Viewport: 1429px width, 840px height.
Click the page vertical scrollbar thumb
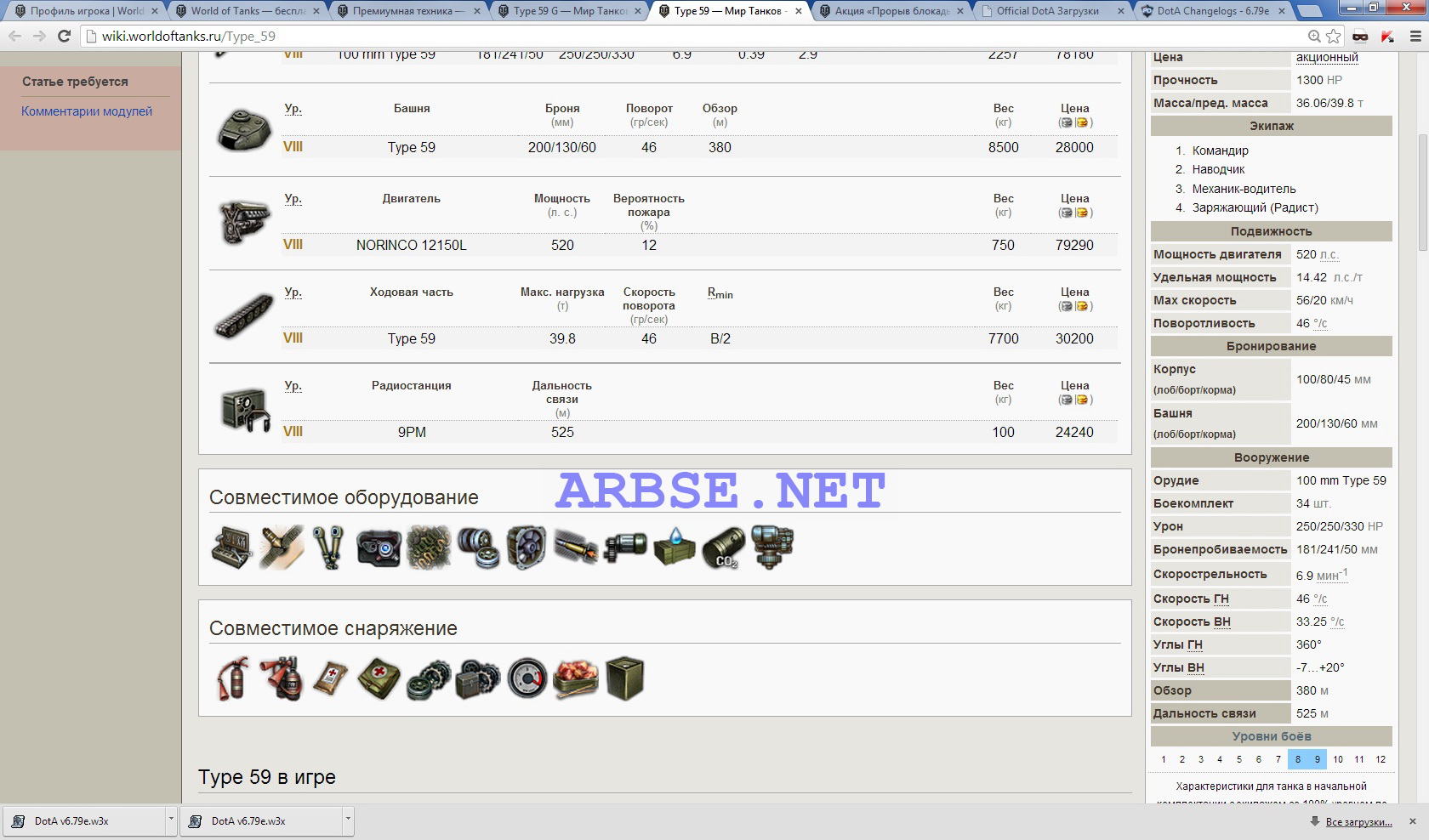pyautogui.click(x=1422, y=191)
